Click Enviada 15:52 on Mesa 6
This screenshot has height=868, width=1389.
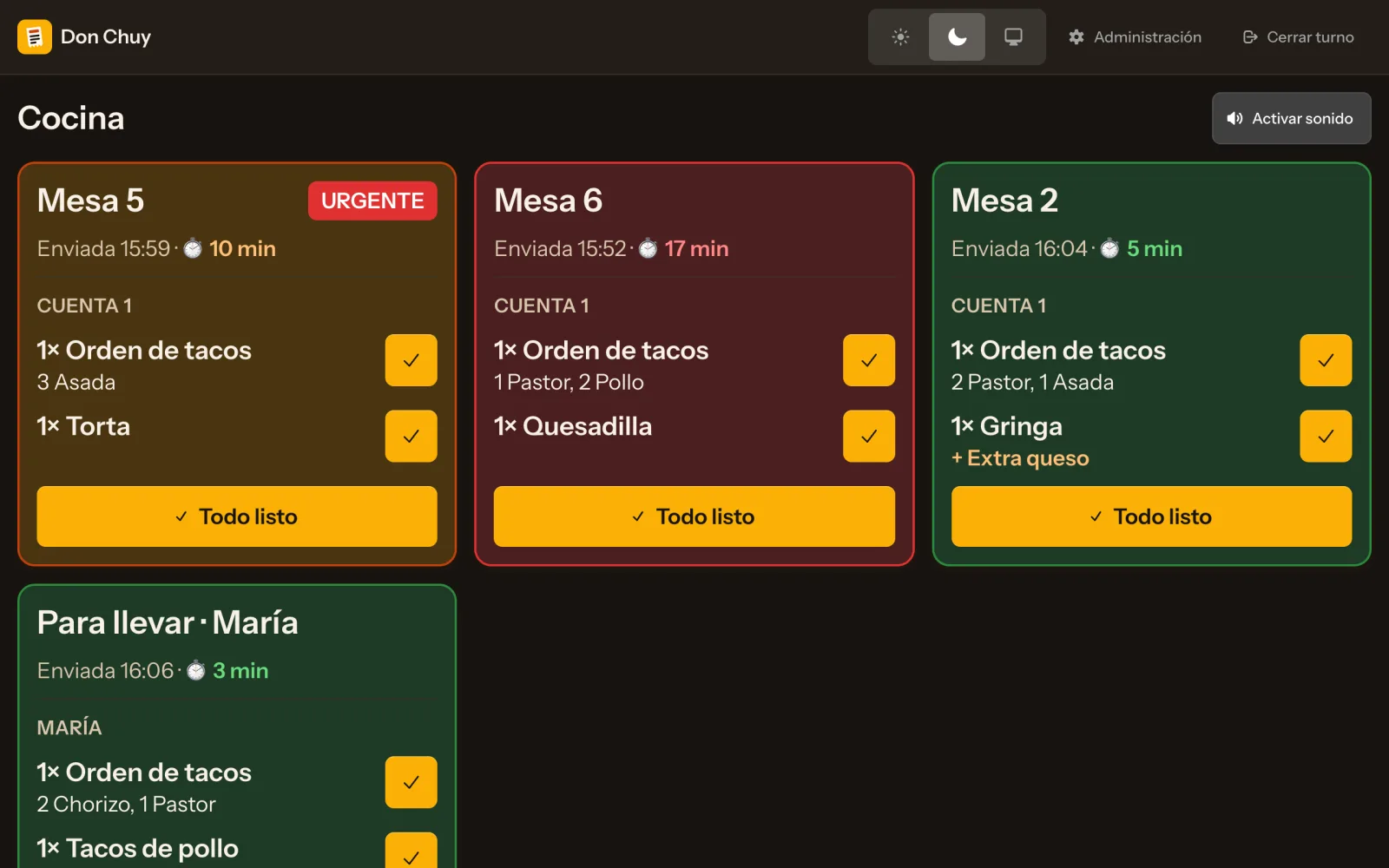tap(560, 249)
